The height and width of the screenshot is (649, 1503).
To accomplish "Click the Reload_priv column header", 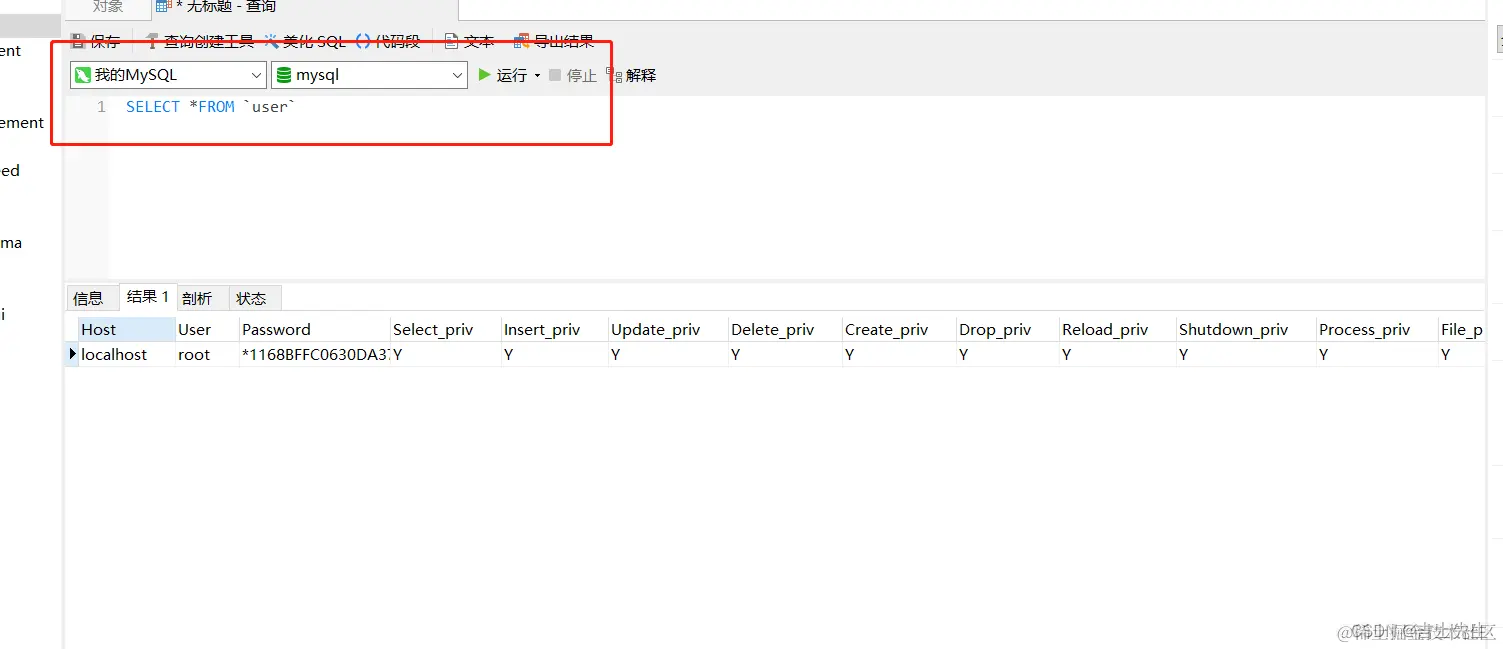I will click(x=1117, y=329).
